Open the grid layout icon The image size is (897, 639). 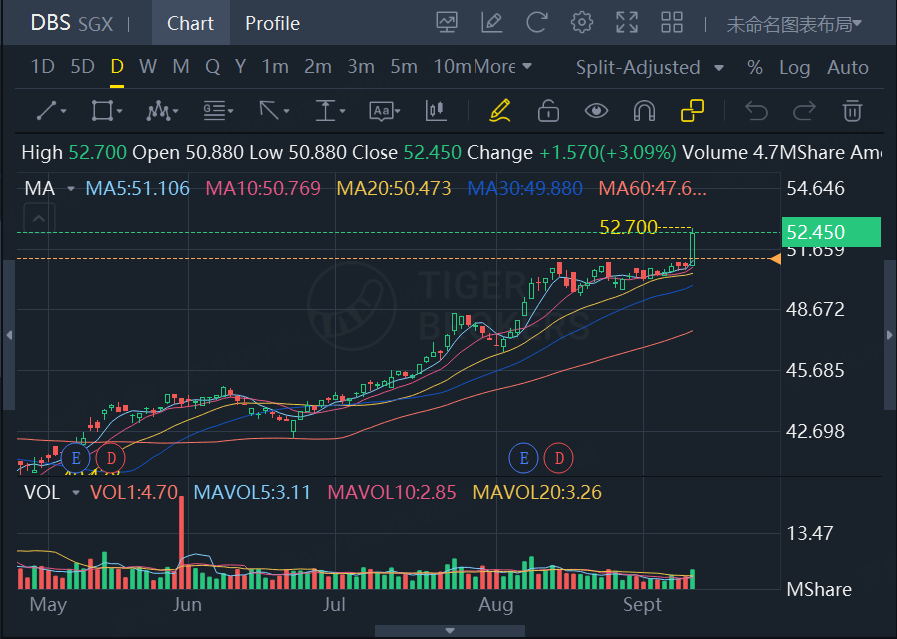[x=672, y=23]
